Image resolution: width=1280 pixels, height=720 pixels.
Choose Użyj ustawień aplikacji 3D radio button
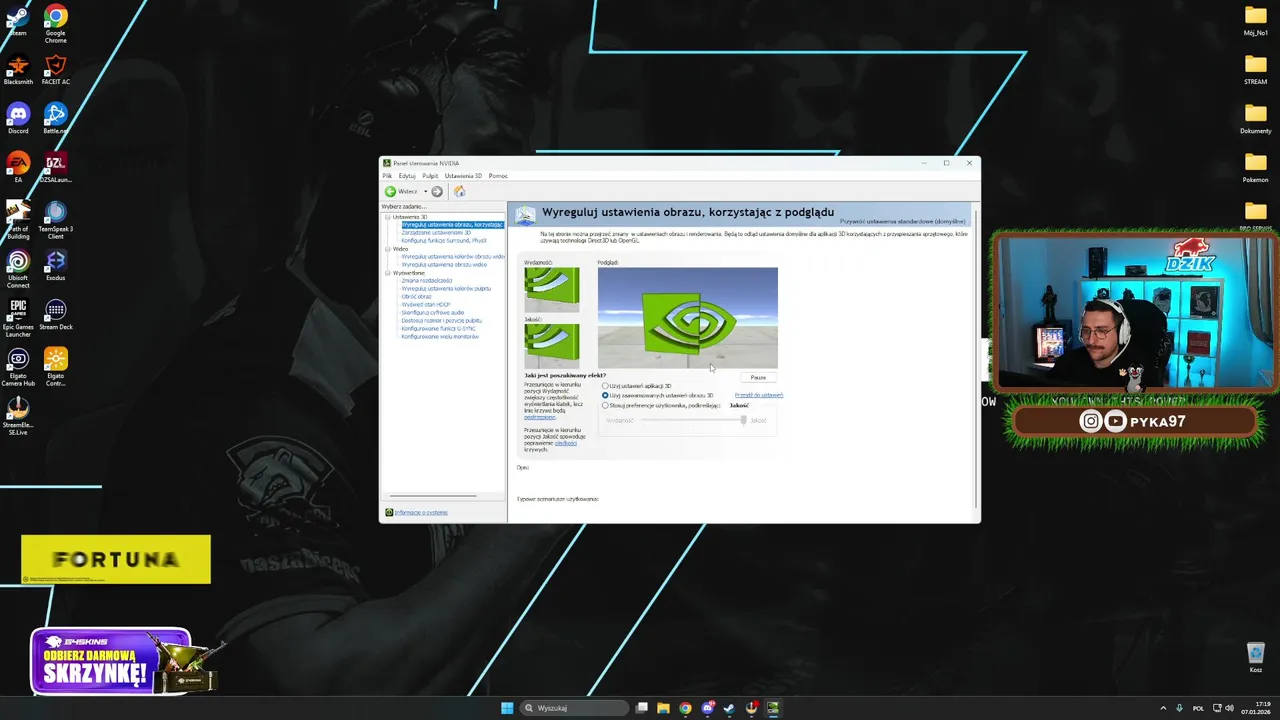pos(605,386)
